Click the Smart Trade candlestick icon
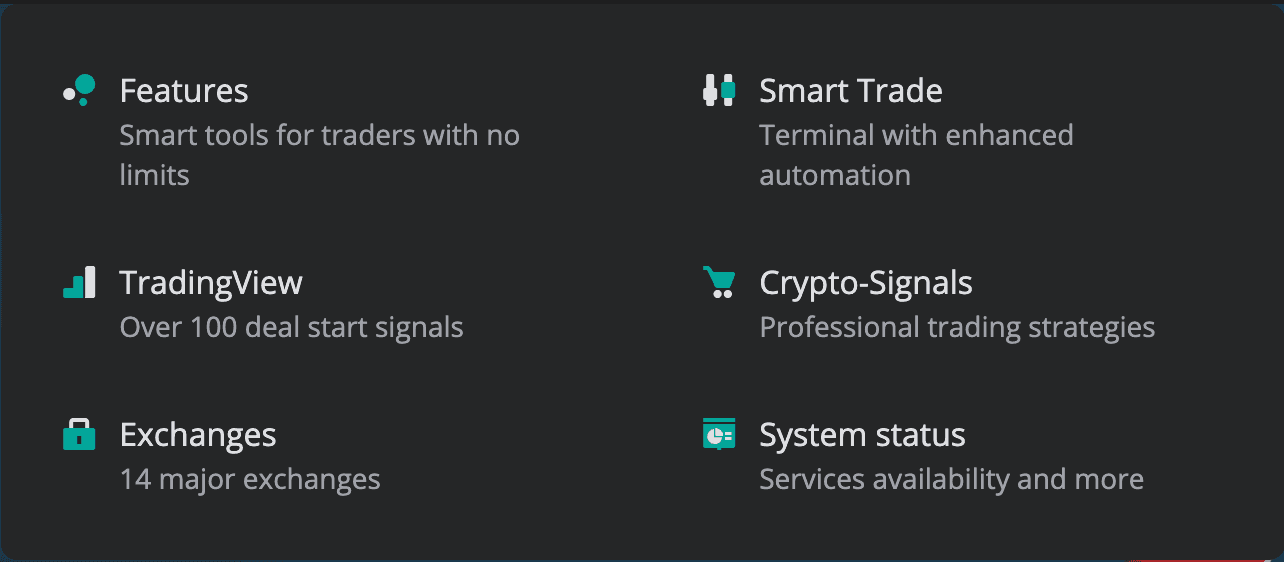This screenshot has width=1284, height=562. [x=719, y=90]
